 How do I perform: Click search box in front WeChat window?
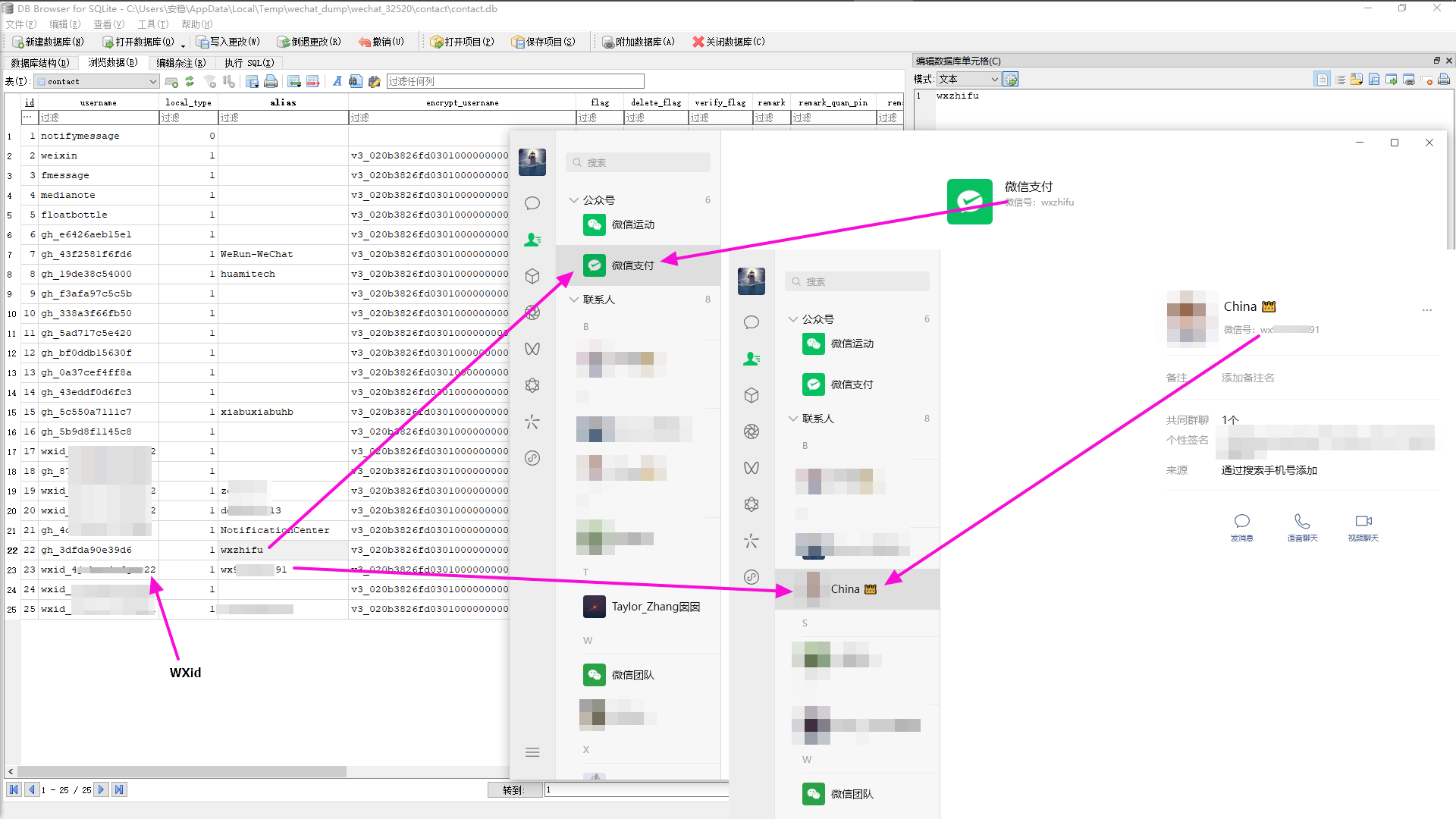click(x=857, y=281)
